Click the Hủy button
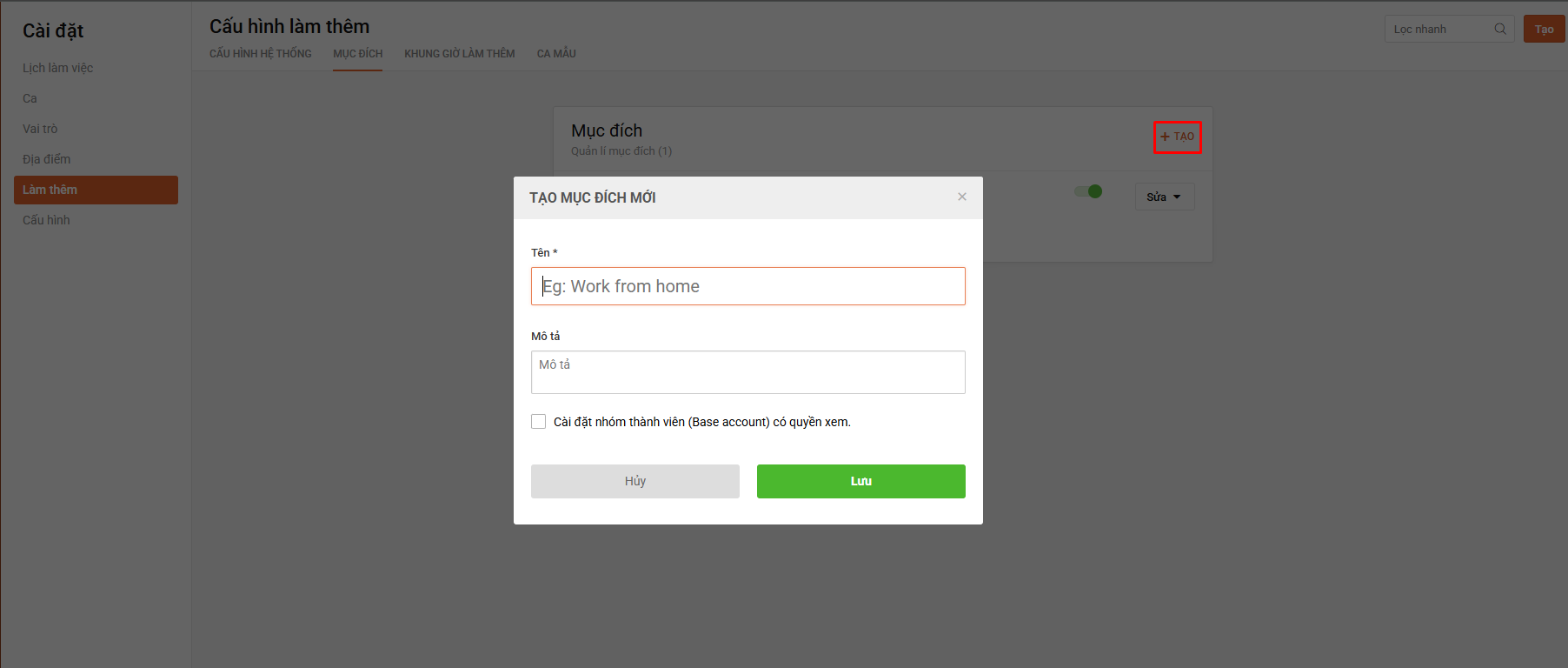The height and width of the screenshot is (668, 1568). pyautogui.click(x=635, y=481)
